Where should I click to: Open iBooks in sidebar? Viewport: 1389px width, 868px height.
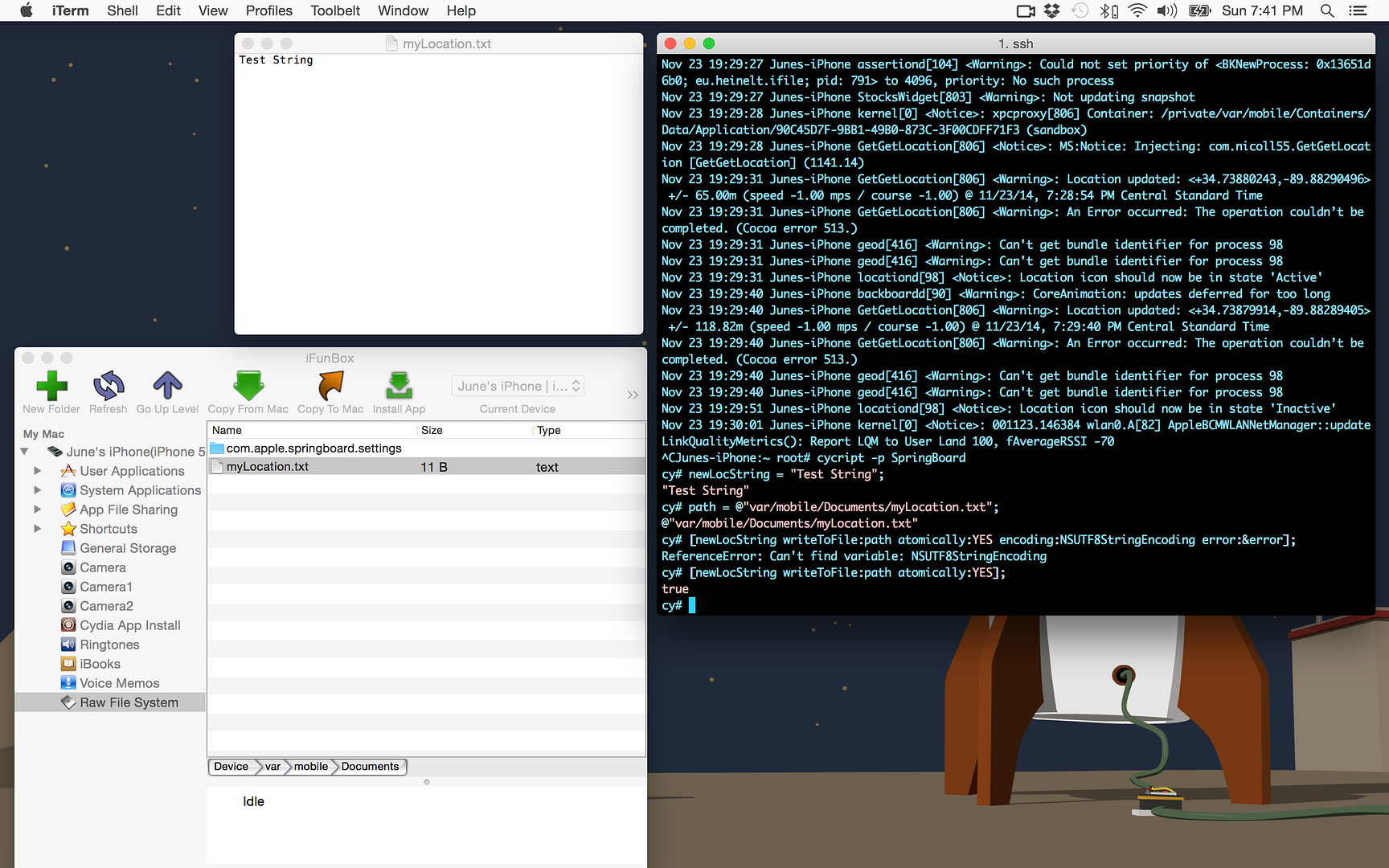click(x=100, y=664)
